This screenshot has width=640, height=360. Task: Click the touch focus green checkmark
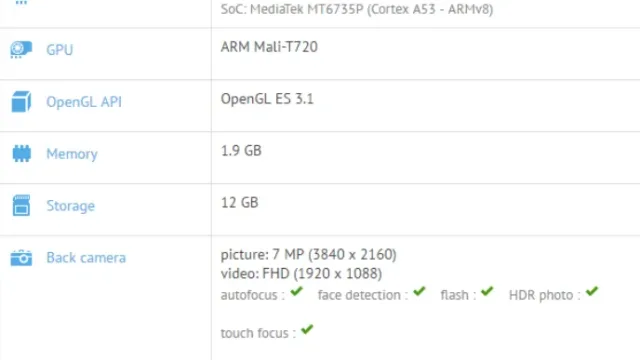tap(307, 329)
